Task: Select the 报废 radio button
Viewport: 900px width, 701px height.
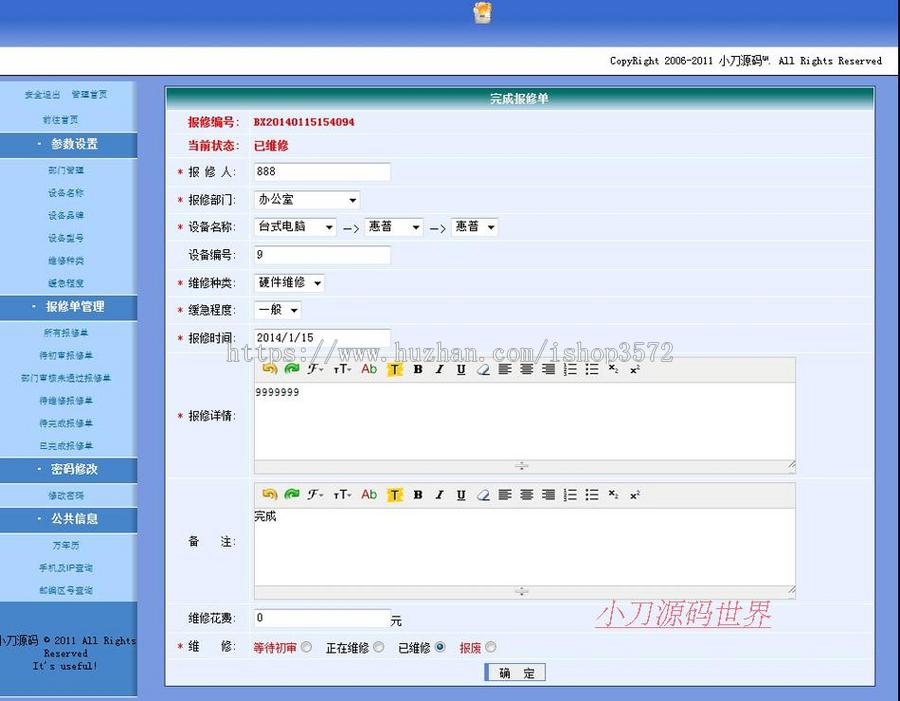Action: 491,647
